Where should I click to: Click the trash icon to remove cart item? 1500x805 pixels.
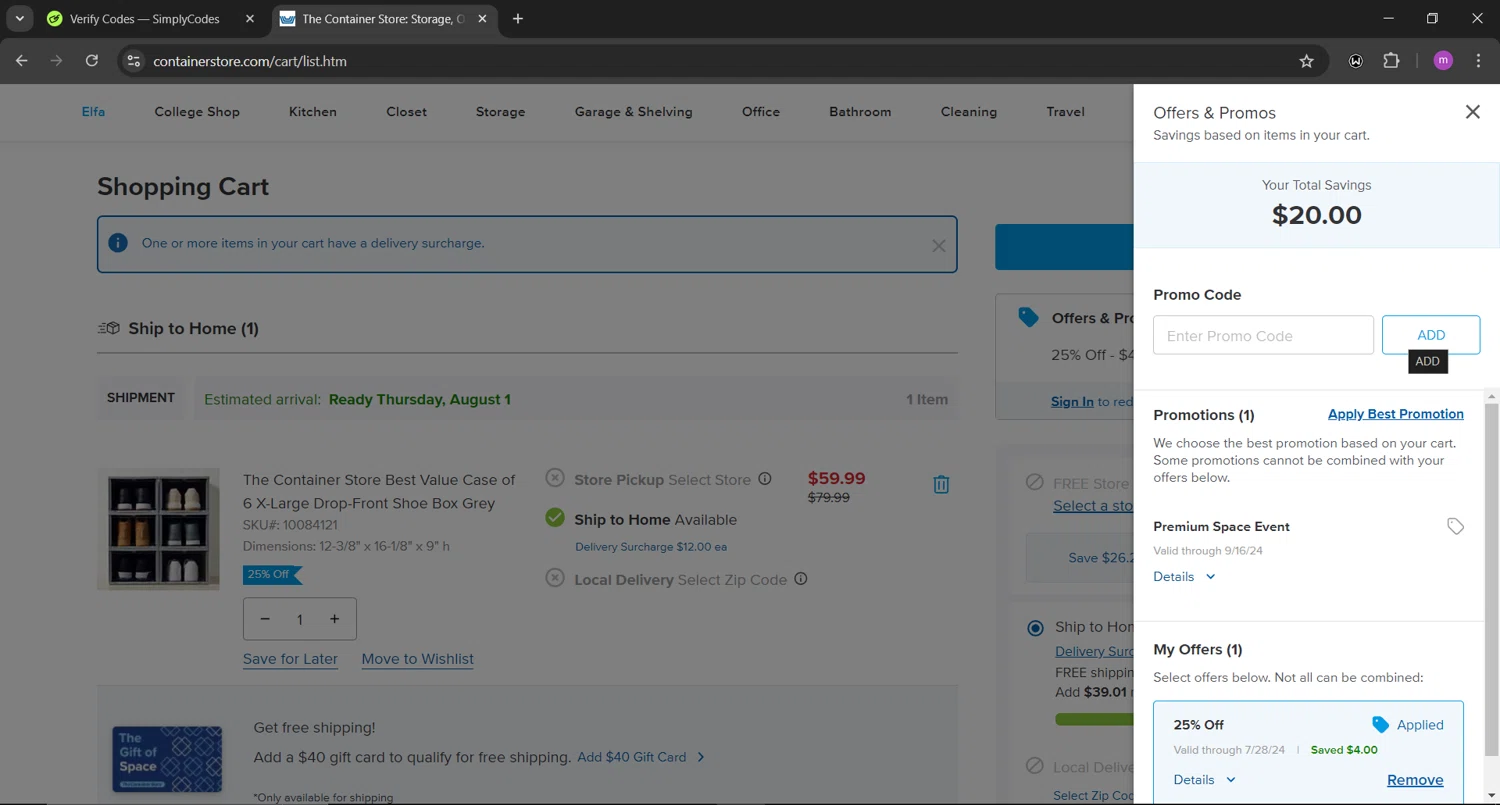(941, 485)
